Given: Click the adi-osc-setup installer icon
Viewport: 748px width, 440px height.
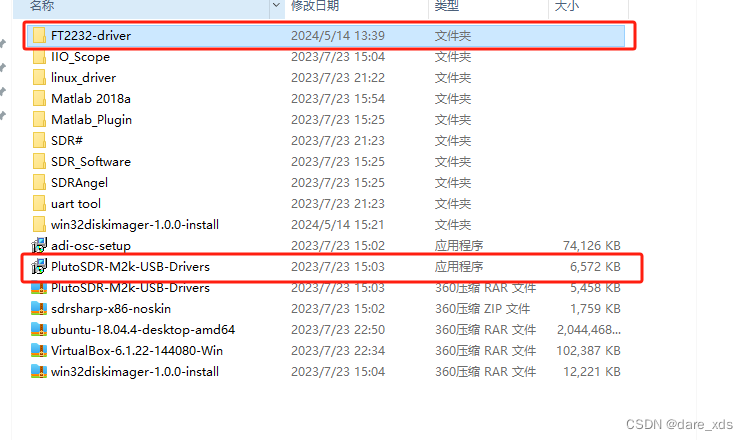Looking at the screenshot, I should (x=39, y=245).
